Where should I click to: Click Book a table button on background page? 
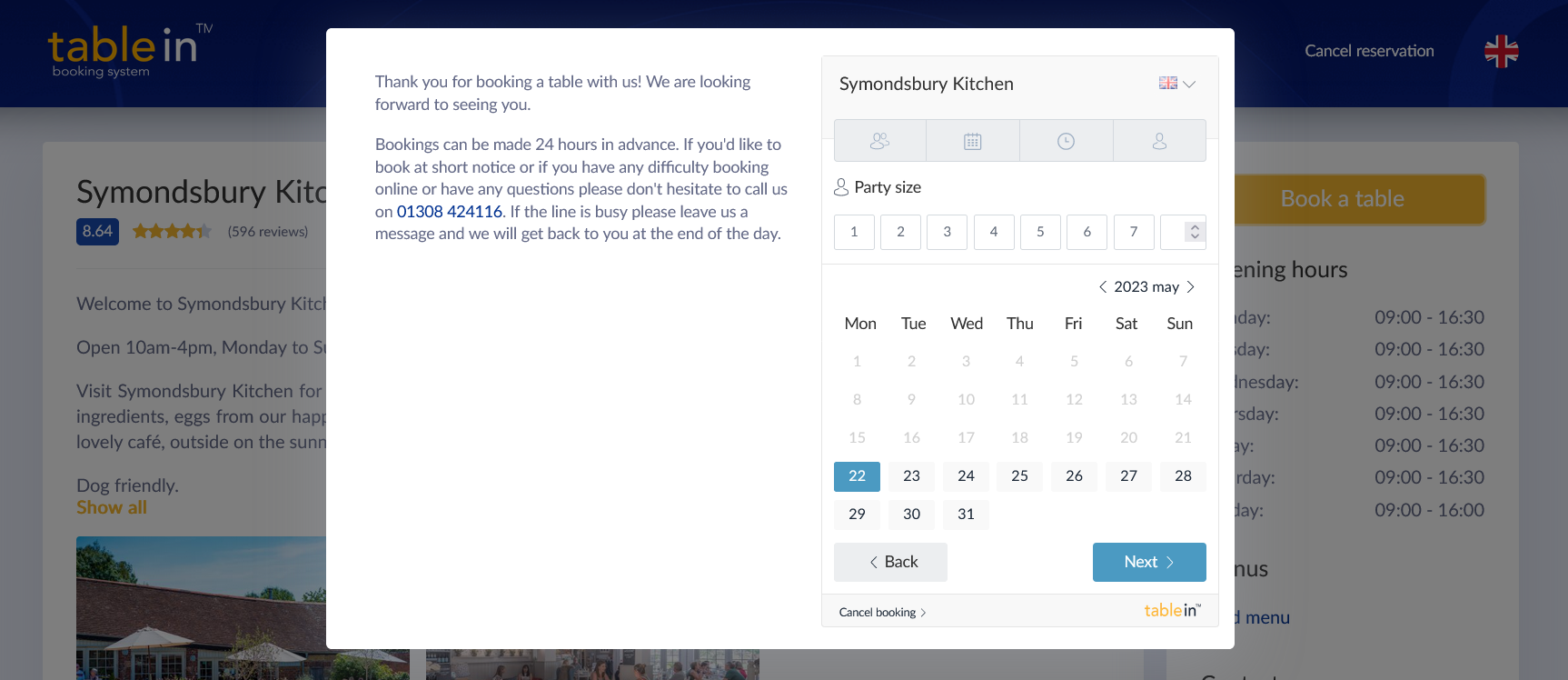point(1342,199)
